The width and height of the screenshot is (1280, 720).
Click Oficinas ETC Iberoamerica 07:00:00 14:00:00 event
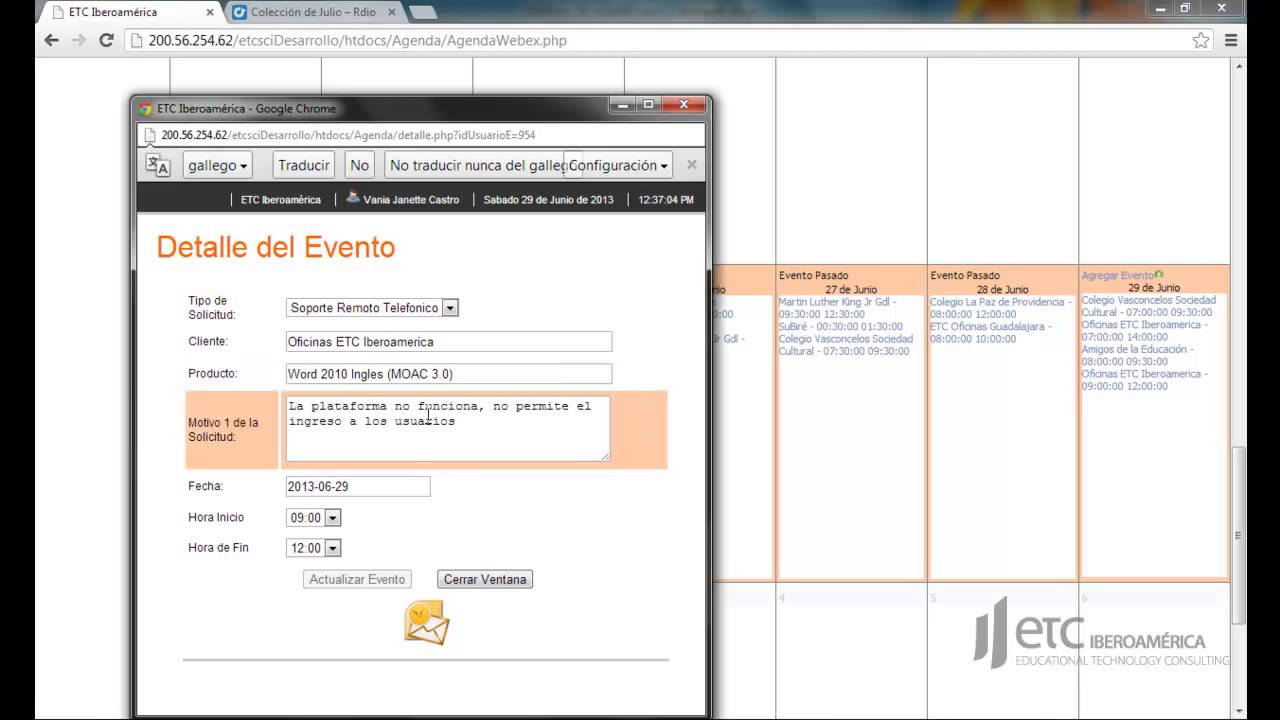tap(1144, 331)
